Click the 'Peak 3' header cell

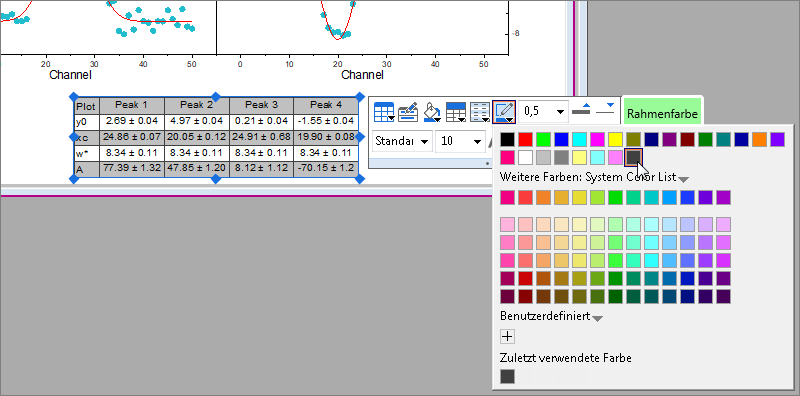pyautogui.click(x=261, y=106)
